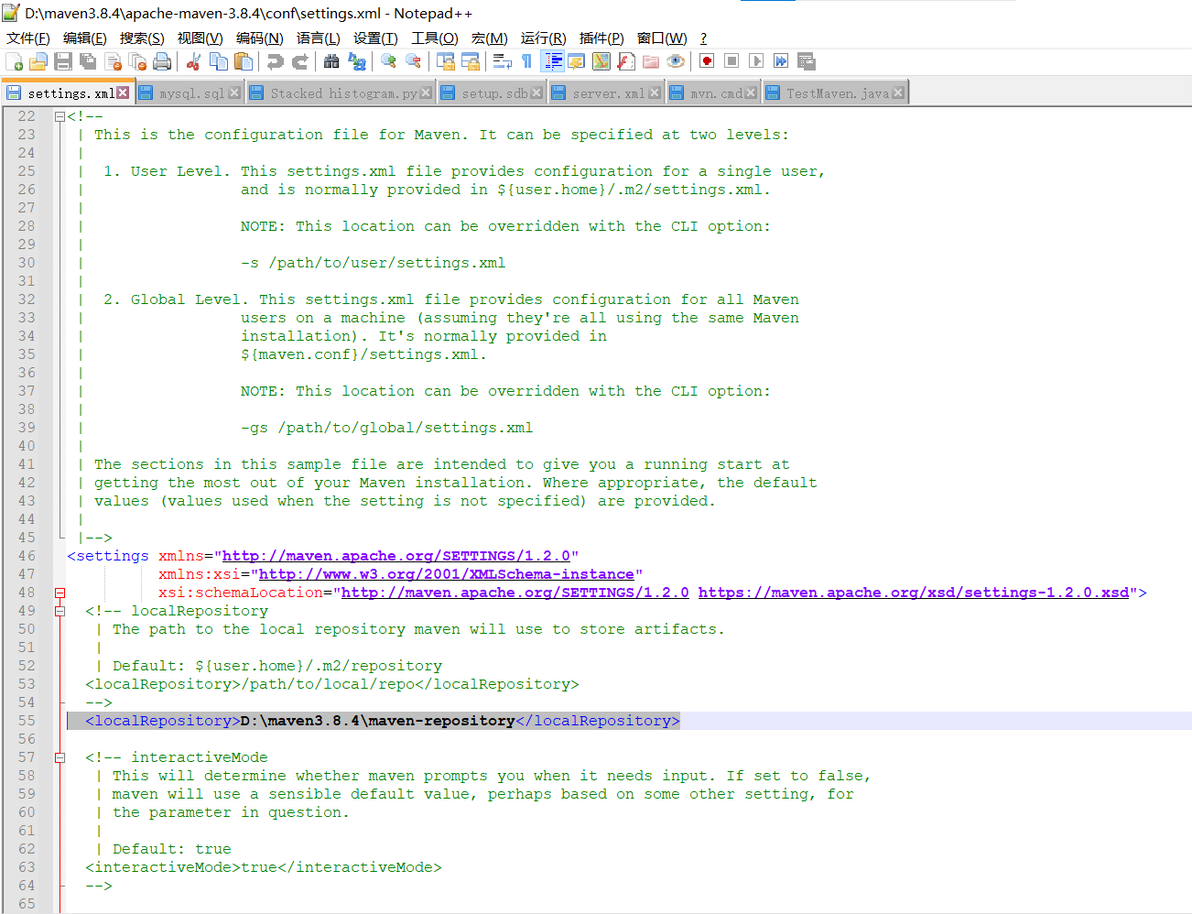
Task: Collapse the comment block at line 22
Action: [x=59, y=116]
